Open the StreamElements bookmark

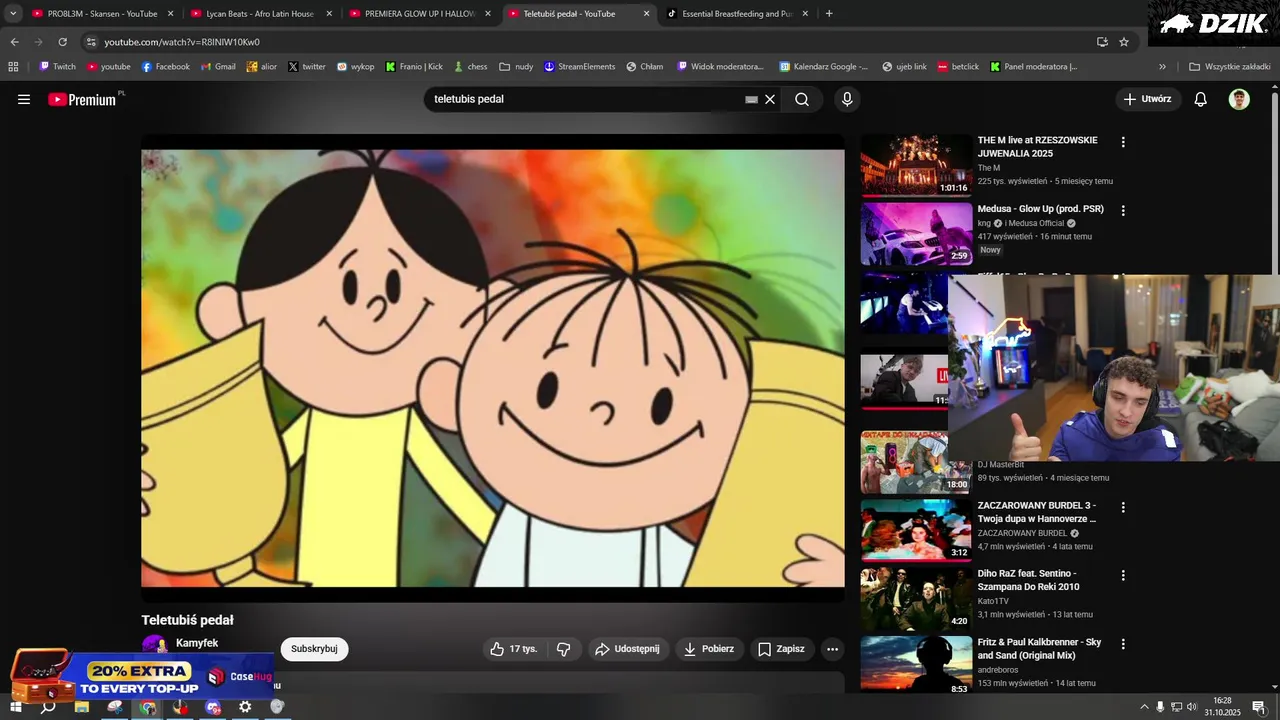click(579, 67)
